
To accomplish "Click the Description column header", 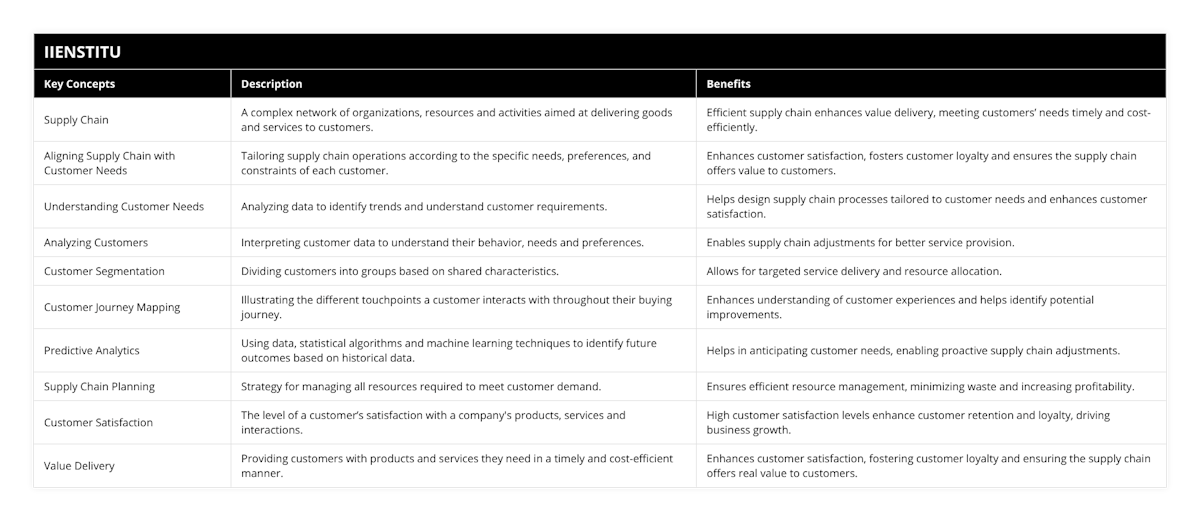I will coord(271,84).
